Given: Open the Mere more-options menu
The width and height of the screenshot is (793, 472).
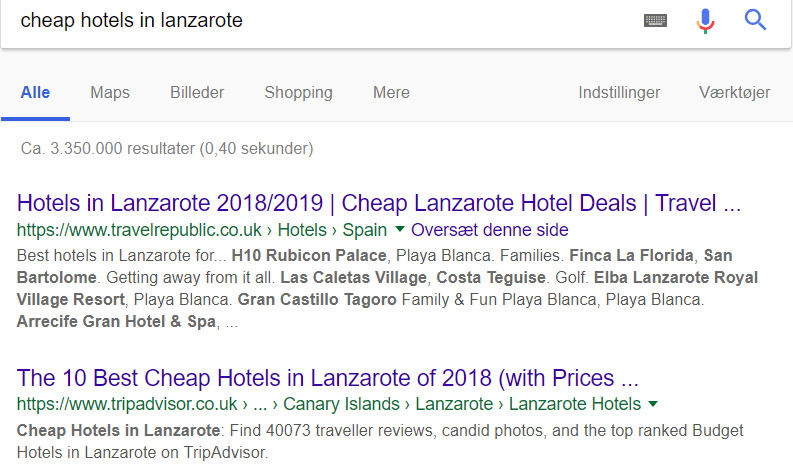Looking at the screenshot, I should point(391,93).
